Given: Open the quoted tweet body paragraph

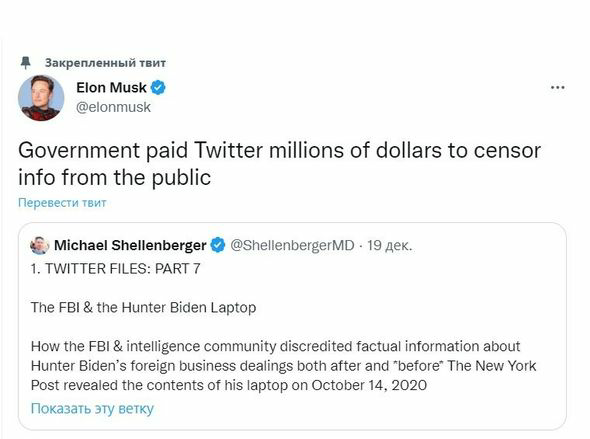Looking at the screenshot, I should coord(283,366).
